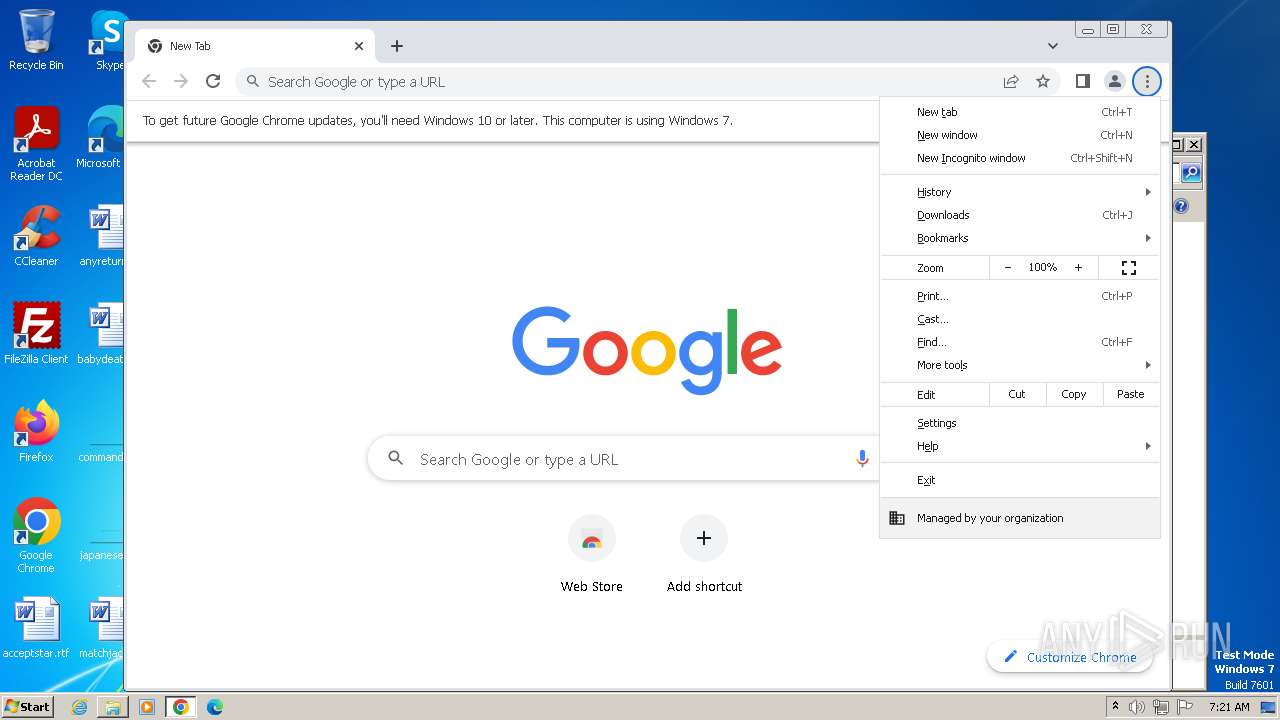Expand the History submenu
Image resolution: width=1280 pixels, height=720 pixels.
1020,192
